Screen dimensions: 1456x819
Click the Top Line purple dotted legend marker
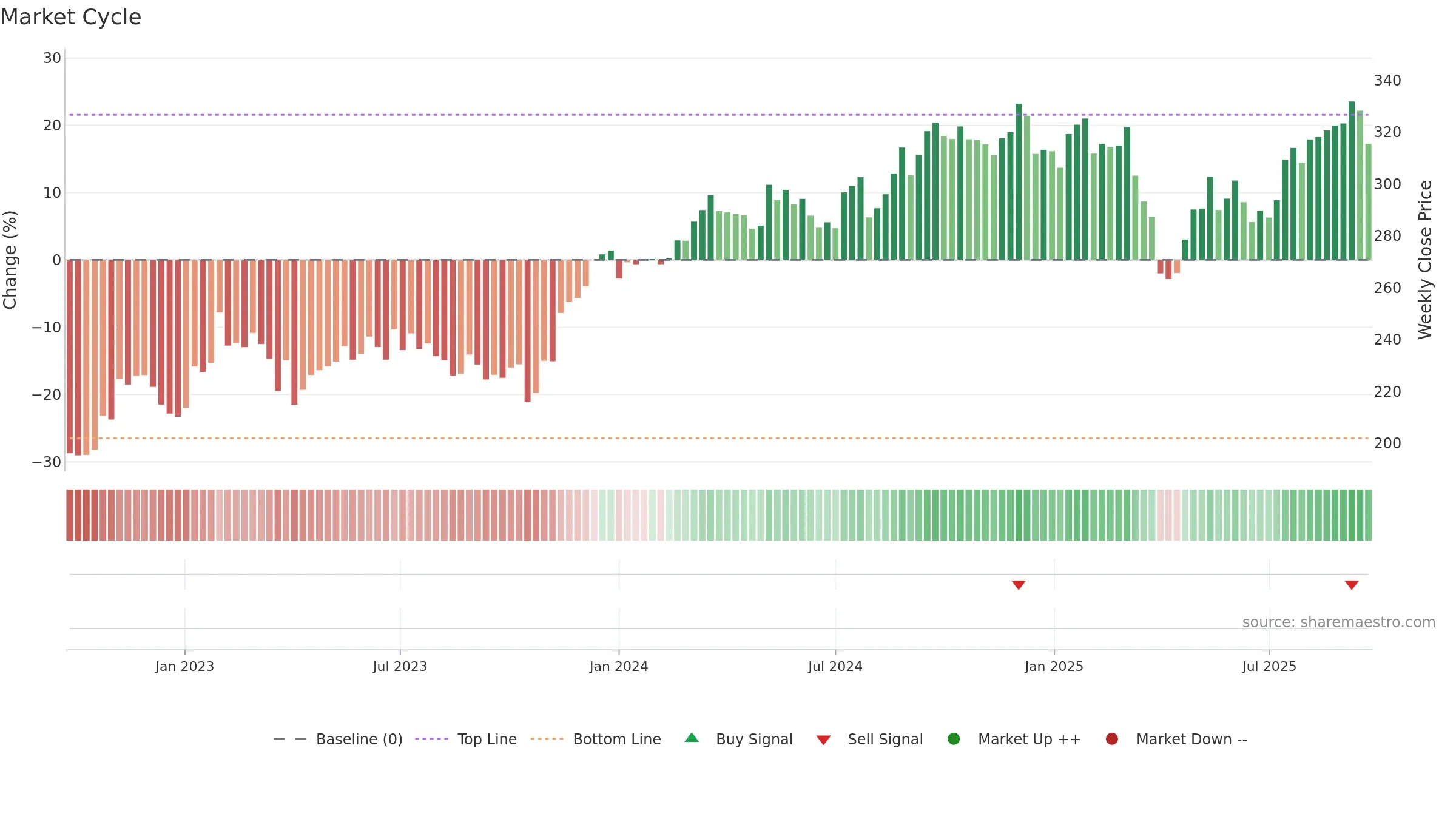(x=431, y=739)
